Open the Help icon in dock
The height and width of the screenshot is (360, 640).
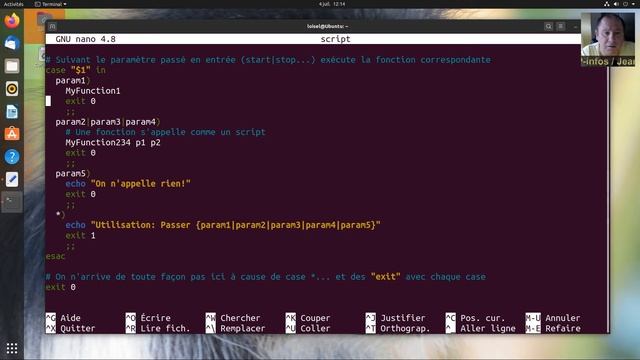(12, 157)
